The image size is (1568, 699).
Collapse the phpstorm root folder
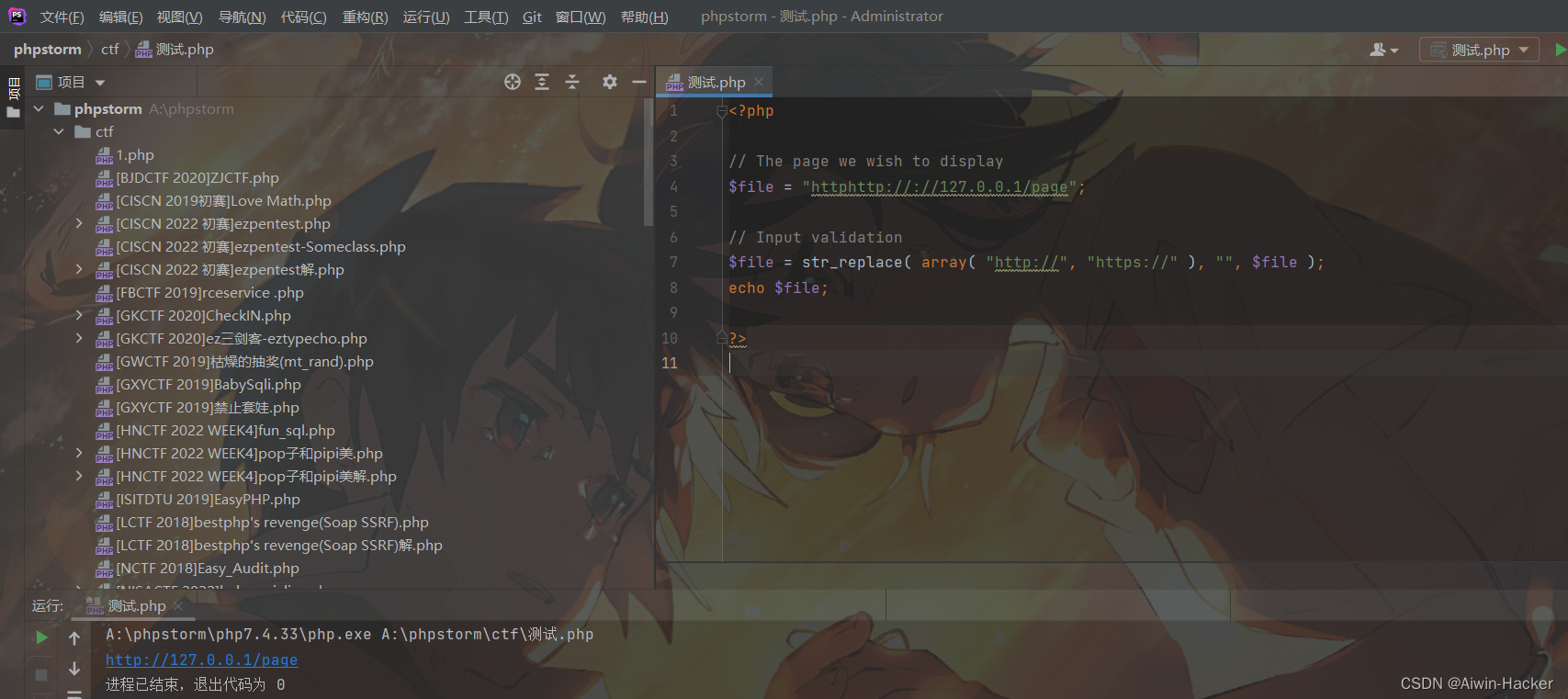(x=39, y=108)
